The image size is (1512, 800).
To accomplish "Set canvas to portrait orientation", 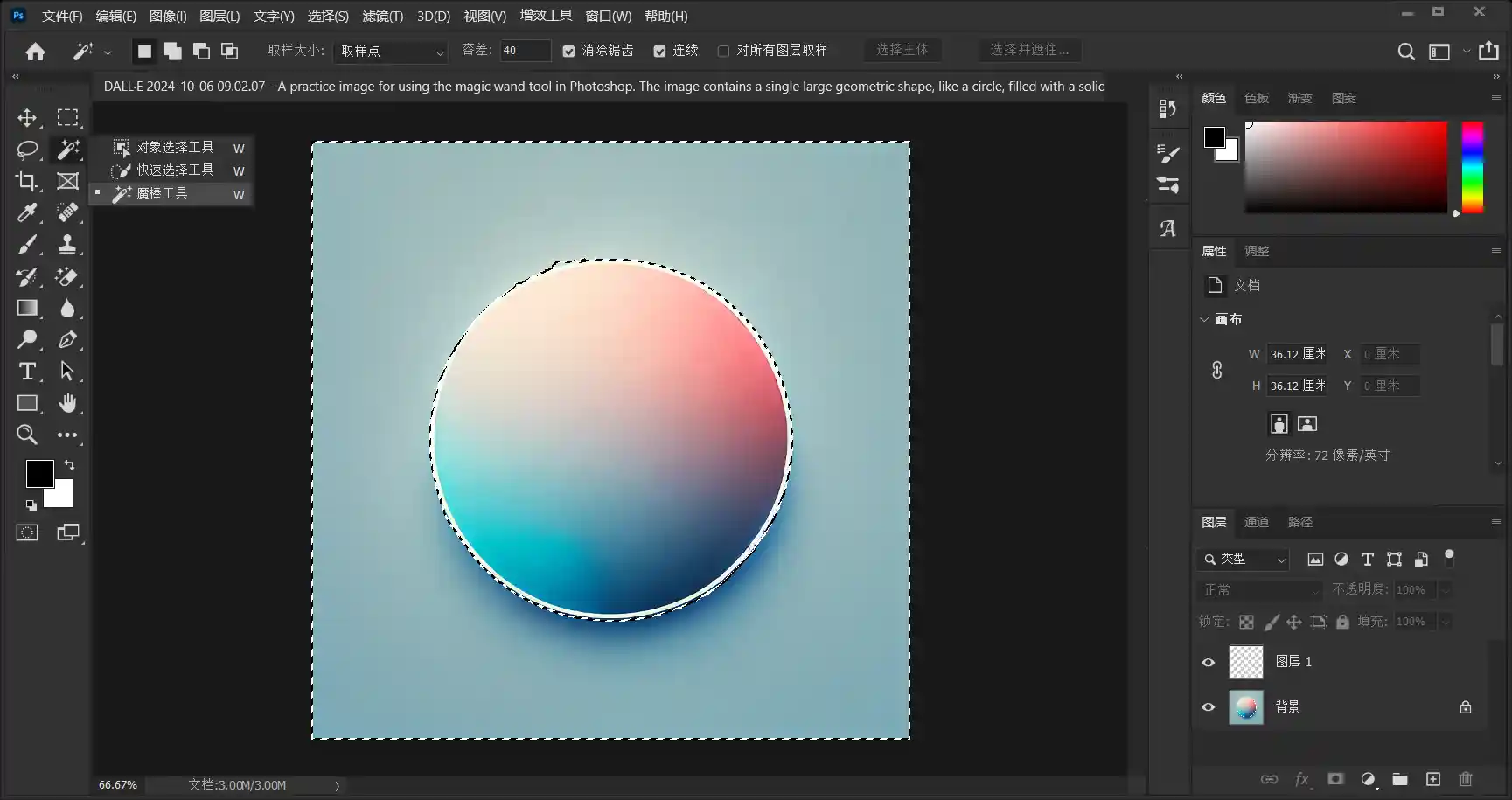I will point(1279,424).
